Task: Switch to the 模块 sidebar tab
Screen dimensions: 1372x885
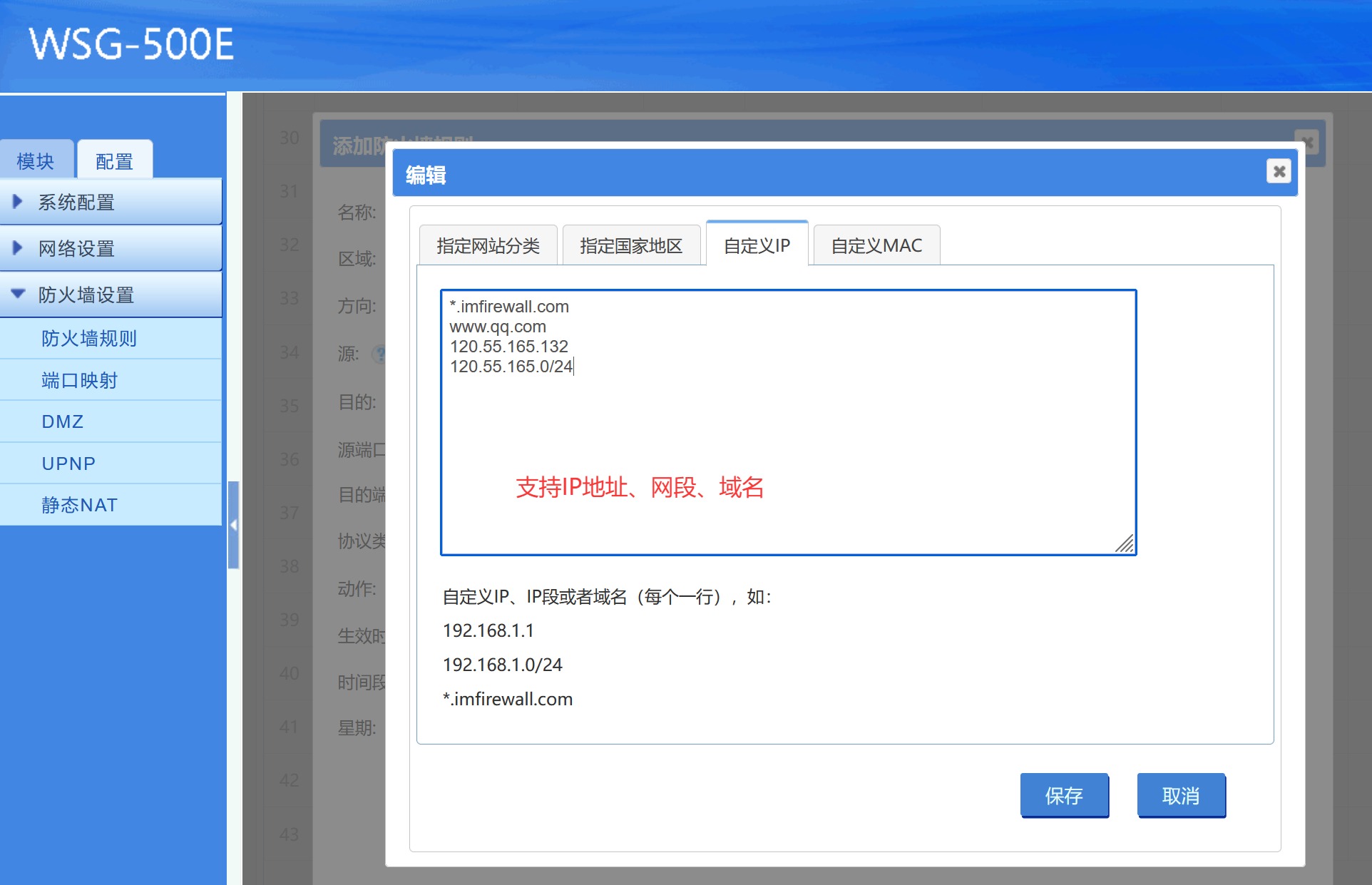Action: (x=36, y=161)
